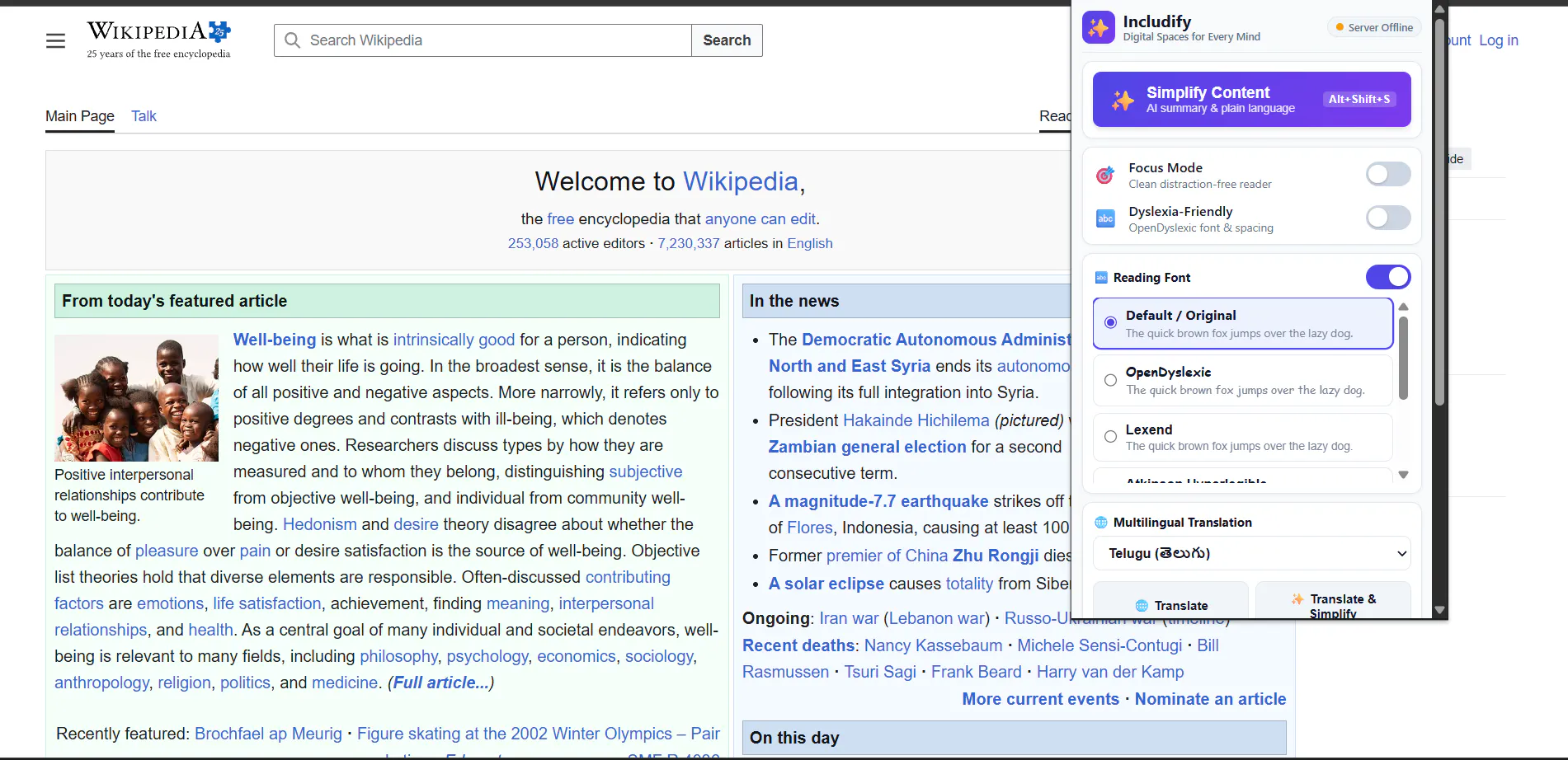Open the More current events link
Screen dimensions: 1568x760
click(x=1040, y=699)
